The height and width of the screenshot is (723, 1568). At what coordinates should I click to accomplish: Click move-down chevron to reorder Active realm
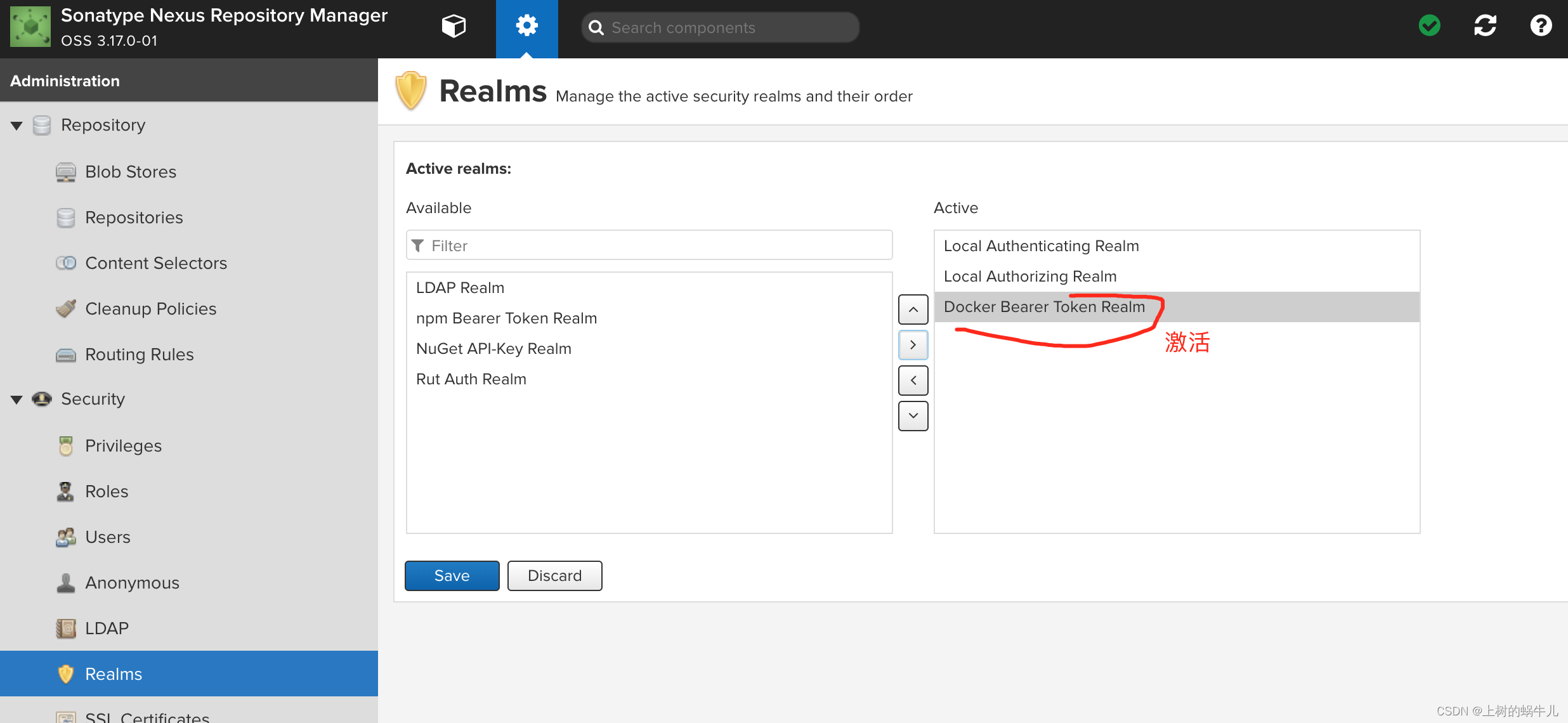click(x=912, y=414)
